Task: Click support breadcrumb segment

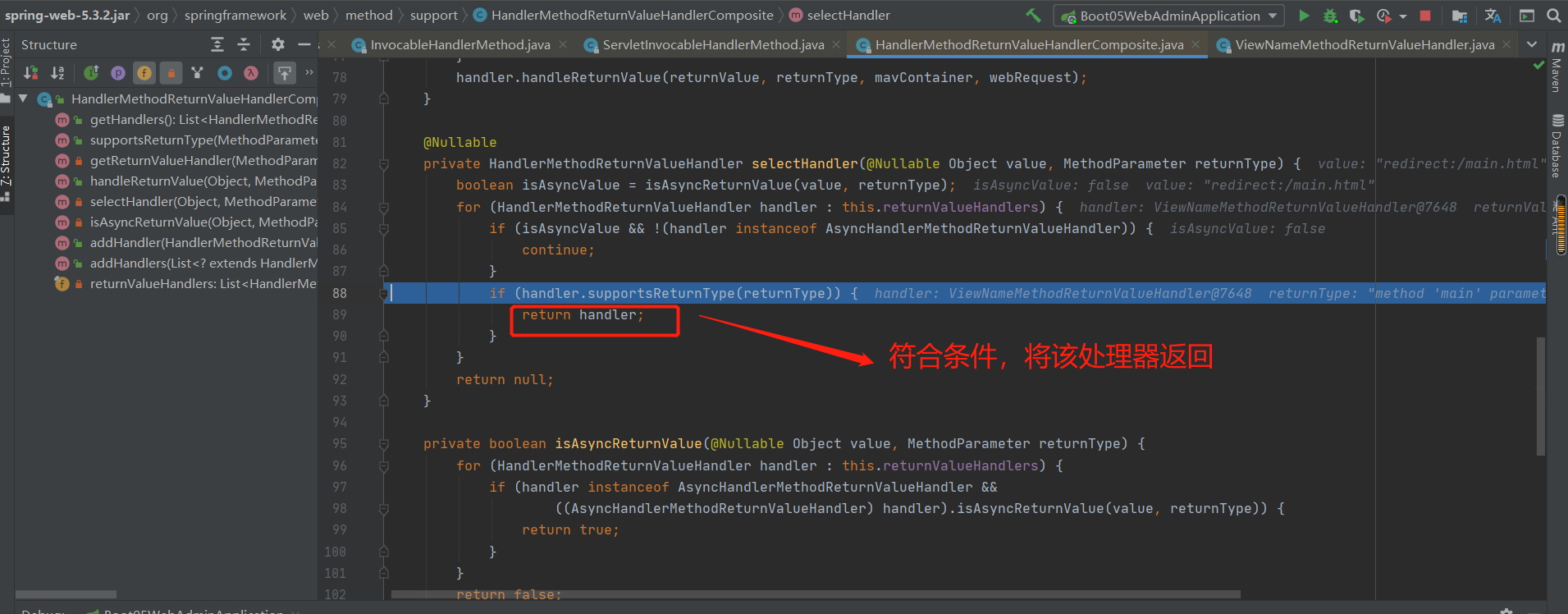Action: click(434, 15)
